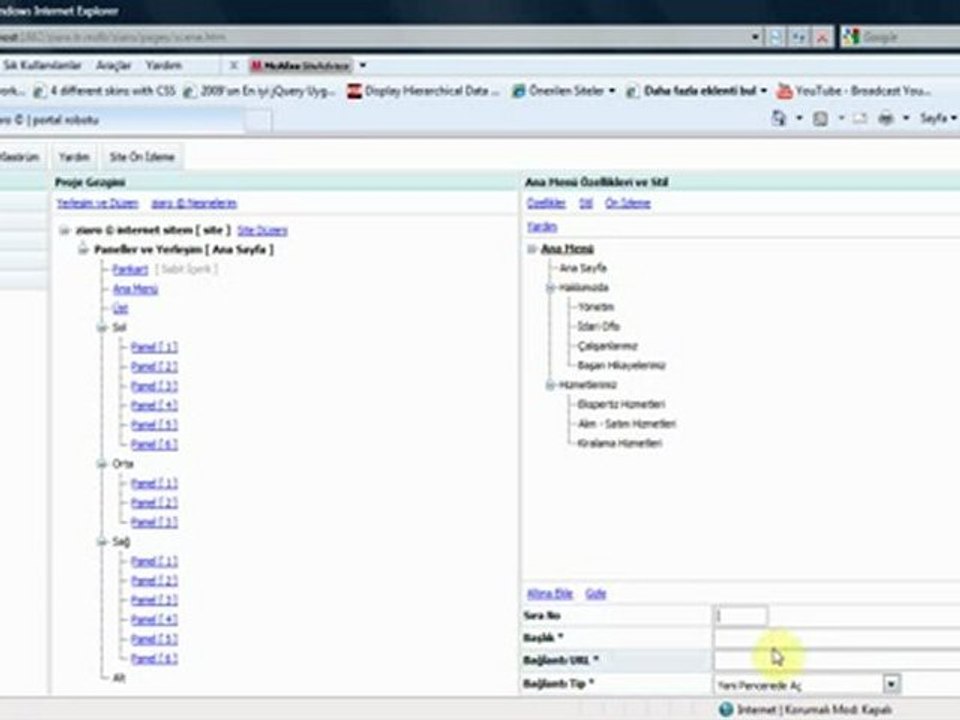Collapse the Hakkımızda menu node

tap(550, 287)
